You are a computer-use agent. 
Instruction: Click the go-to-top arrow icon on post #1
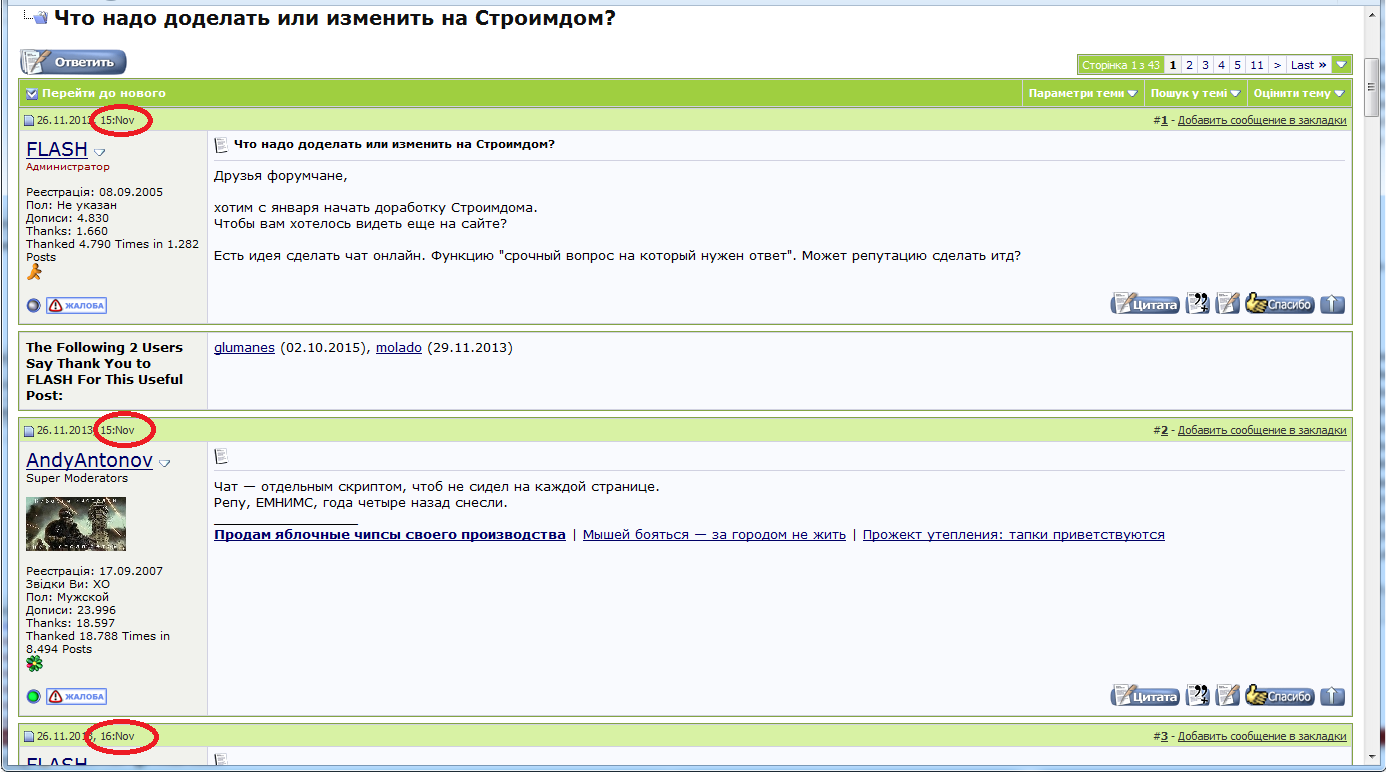point(1332,304)
